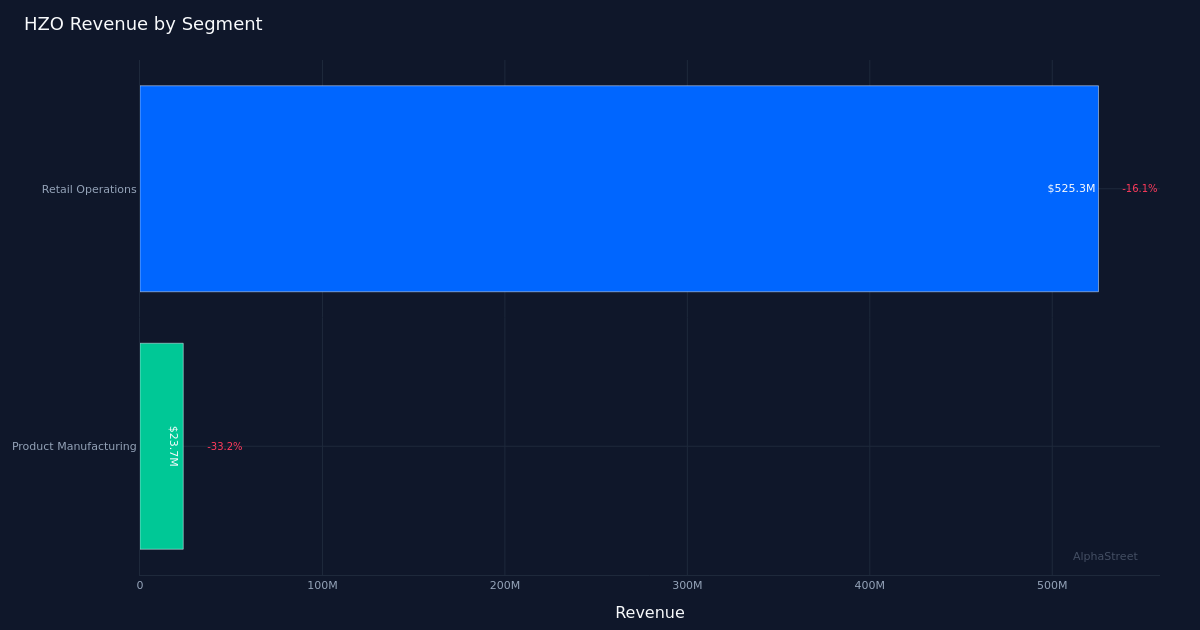Click the Revenue axis title
This screenshot has height=630, width=1200.
click(650, 612)
